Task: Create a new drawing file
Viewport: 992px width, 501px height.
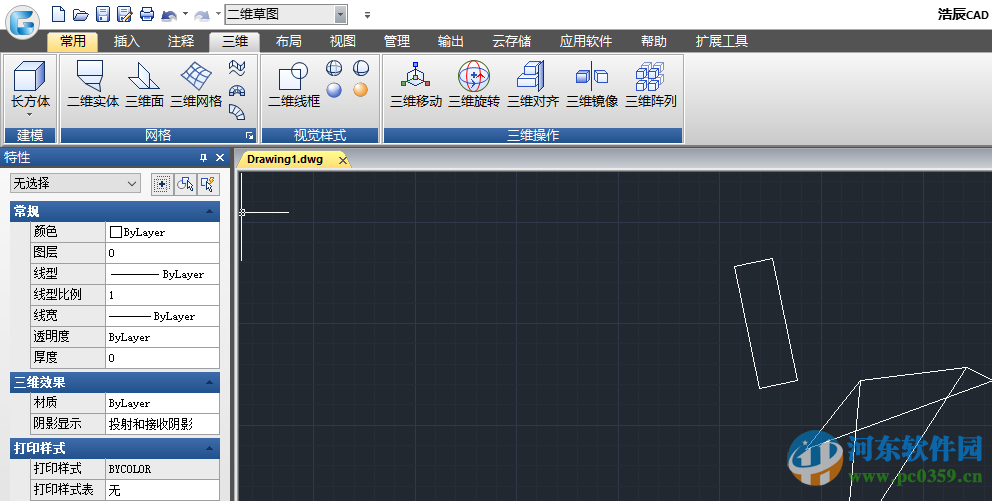Action: tap(58, 14)
